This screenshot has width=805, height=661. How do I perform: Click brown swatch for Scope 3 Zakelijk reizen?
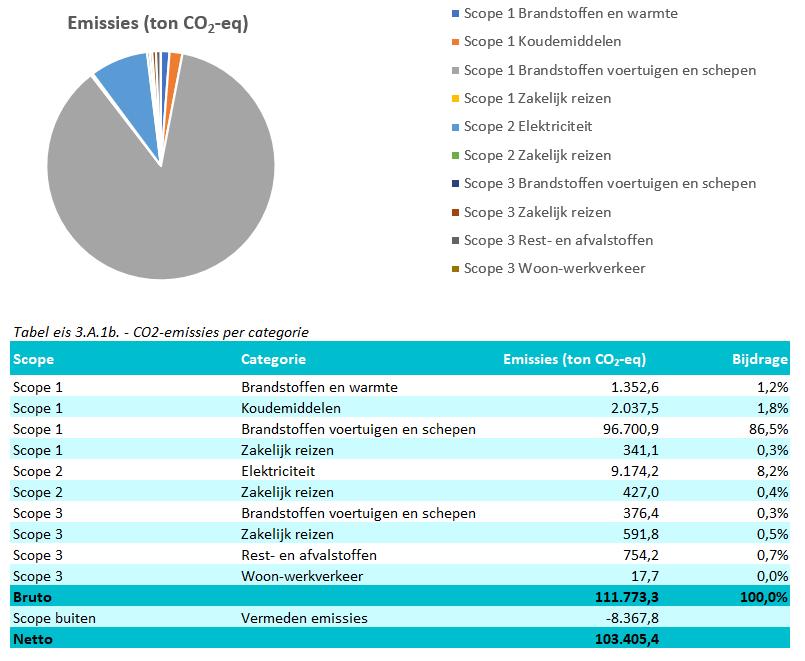(455, 212)
